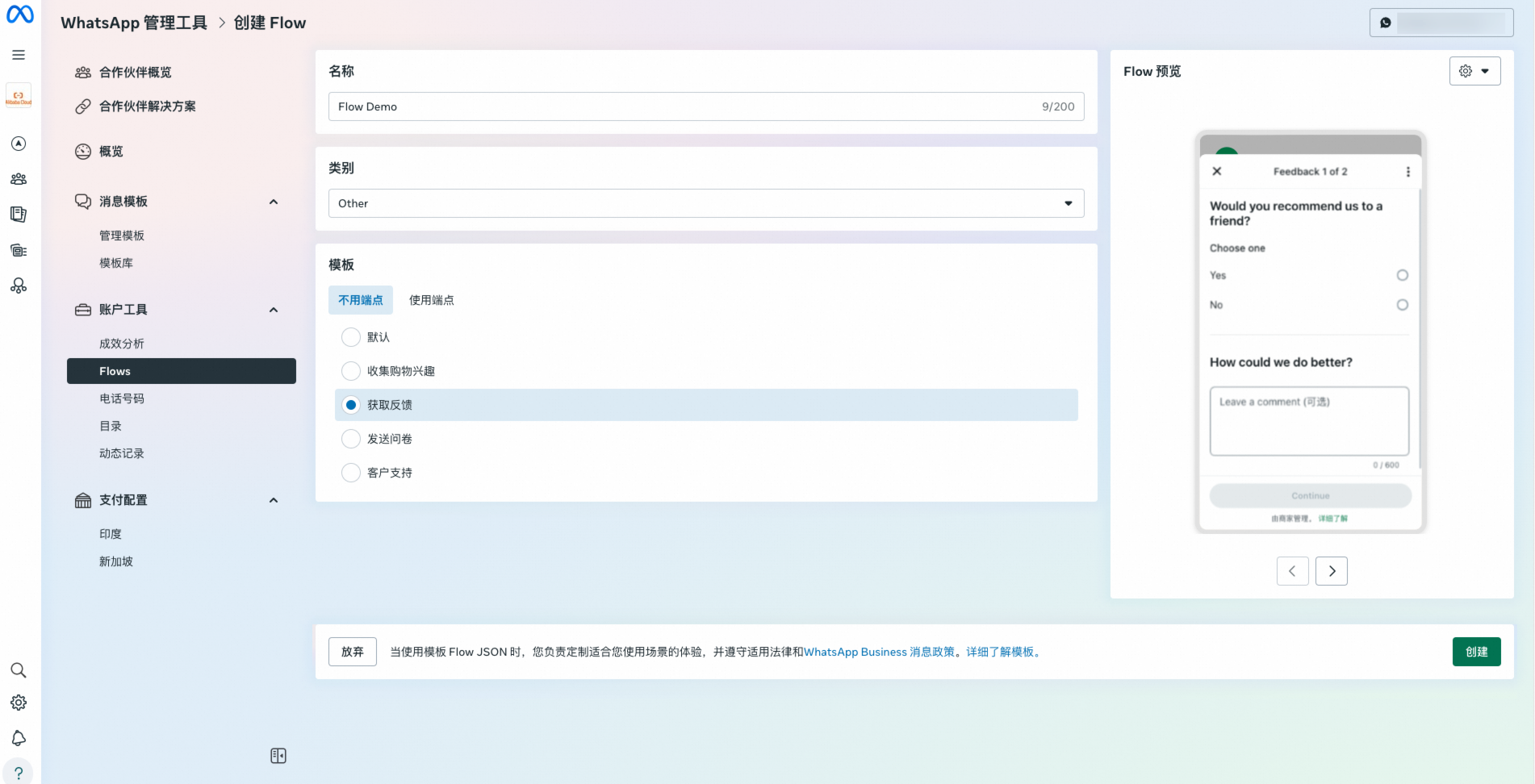Choose the No radio option in preview
1535x784 pixels.
[x=1403, y=305]
